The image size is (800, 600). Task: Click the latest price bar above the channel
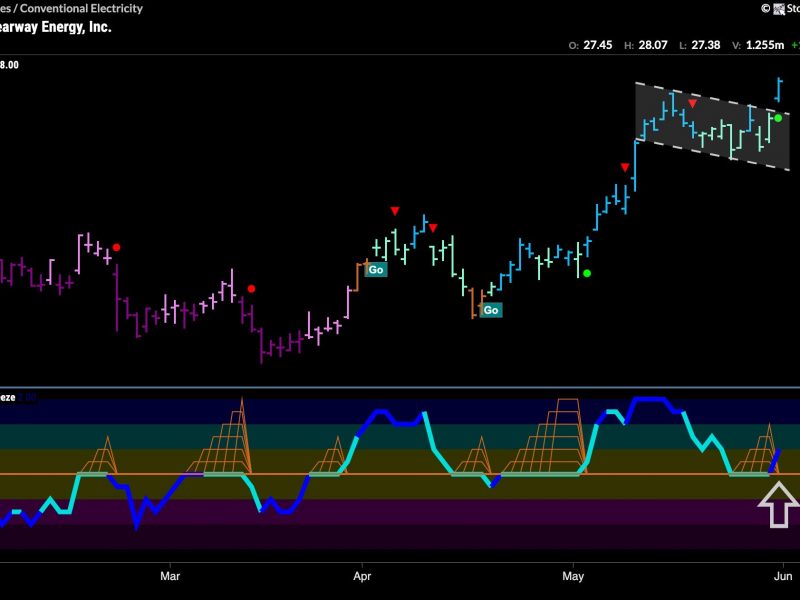[x=779, y=90]
